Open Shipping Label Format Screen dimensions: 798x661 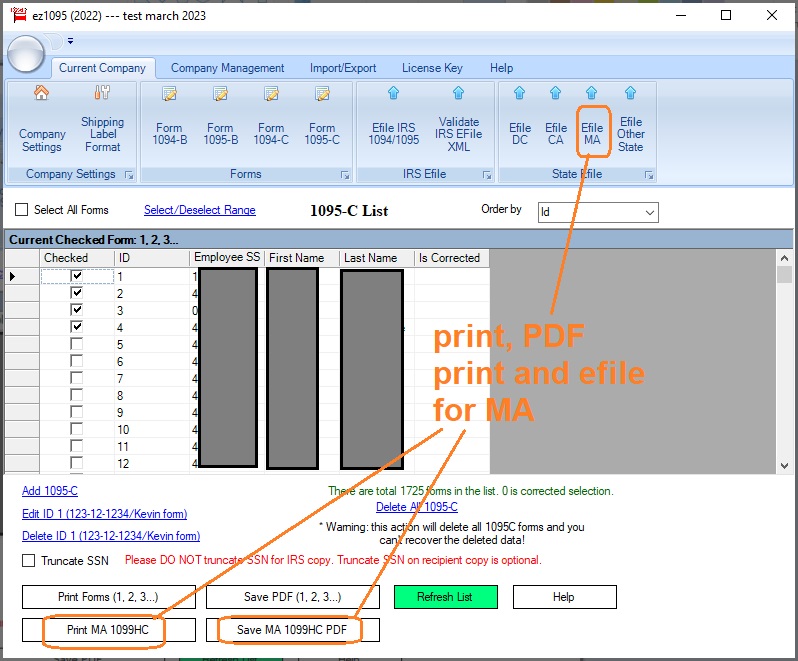[102, 122]
